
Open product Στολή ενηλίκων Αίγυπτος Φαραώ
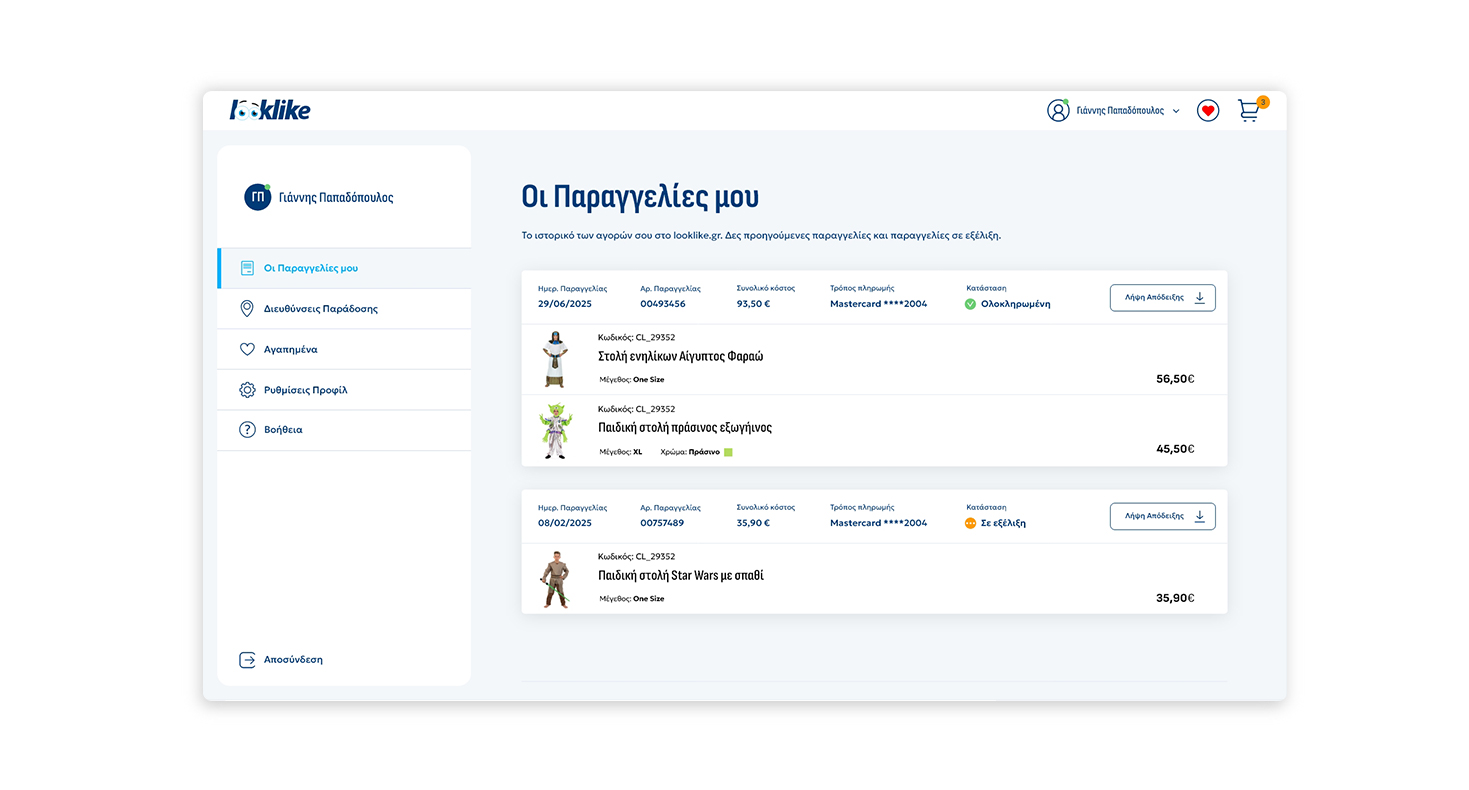[680, 356]
